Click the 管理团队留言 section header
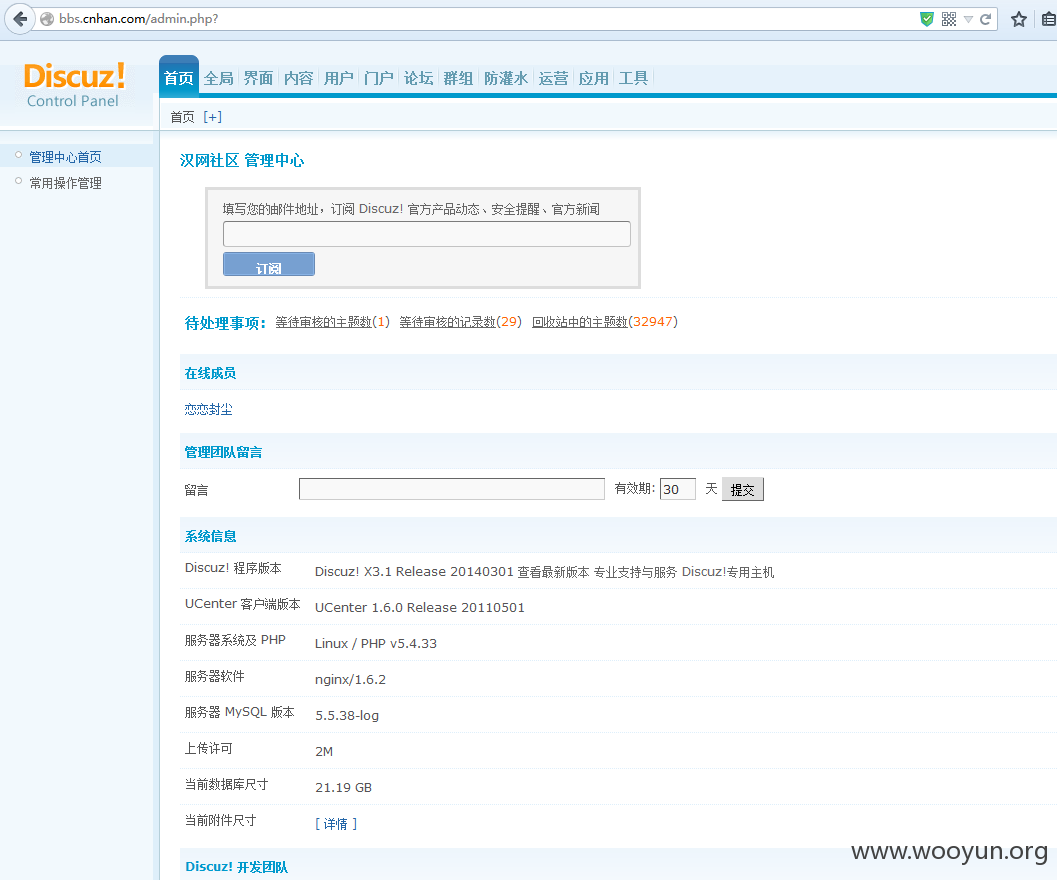Viewport: 1057px width, 880px height. [223, 452]
